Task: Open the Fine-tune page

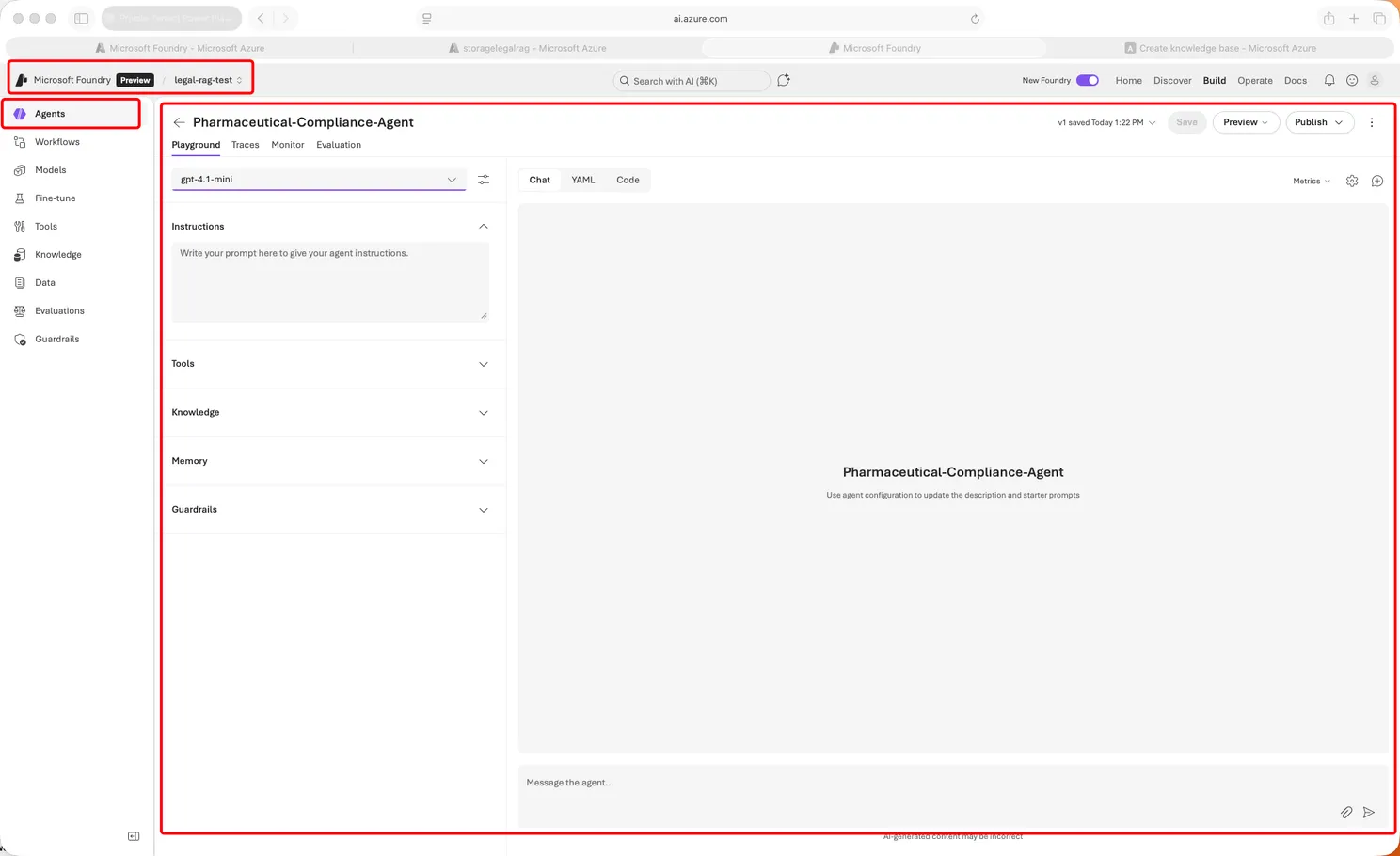Action: tap(55, 198)
